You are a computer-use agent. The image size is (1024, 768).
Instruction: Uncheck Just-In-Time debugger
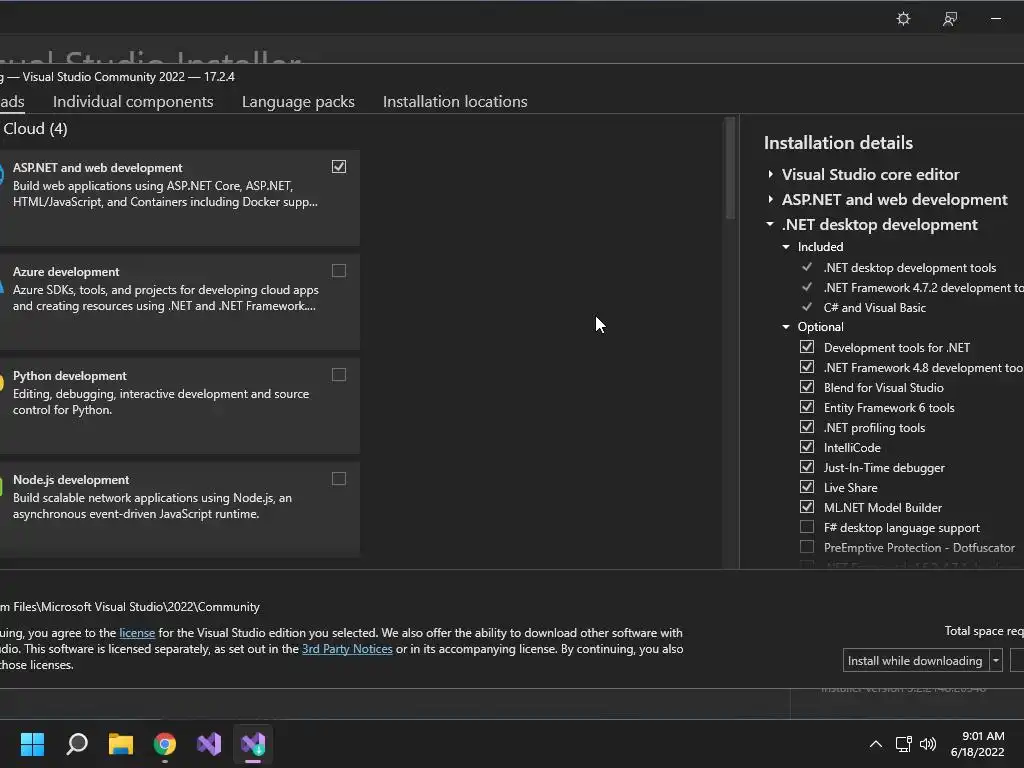coord(807,467)
